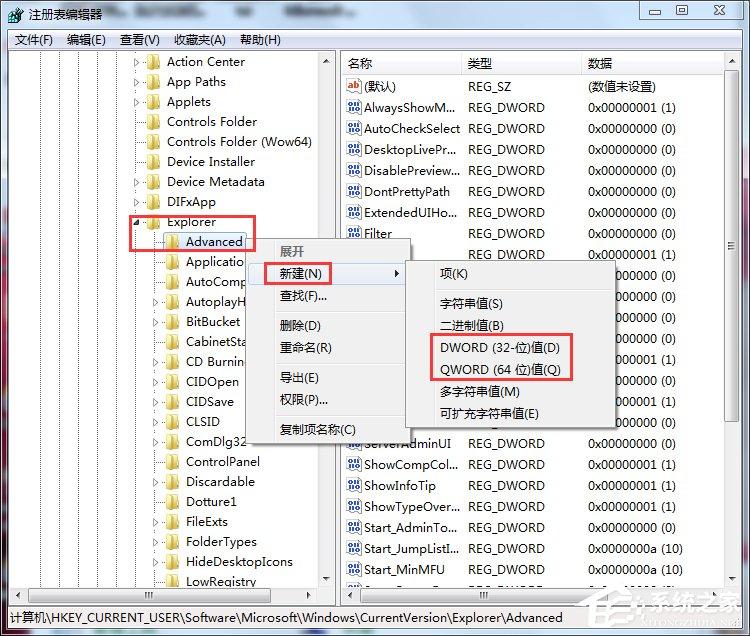Click the registry editor title bar icon
750x636 pixels.
(x=15, y=14)
